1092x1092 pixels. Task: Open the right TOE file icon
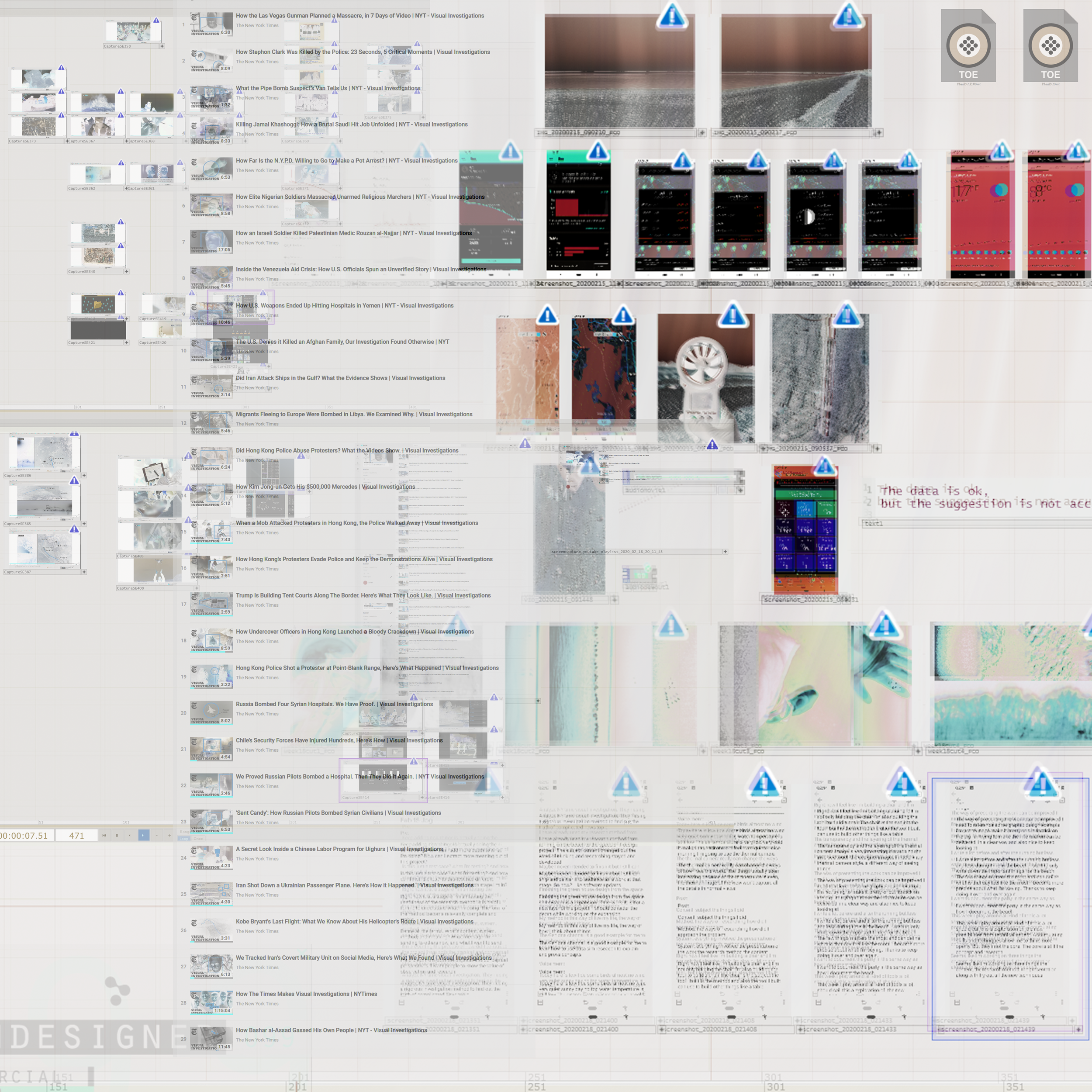coord(1050,46)
